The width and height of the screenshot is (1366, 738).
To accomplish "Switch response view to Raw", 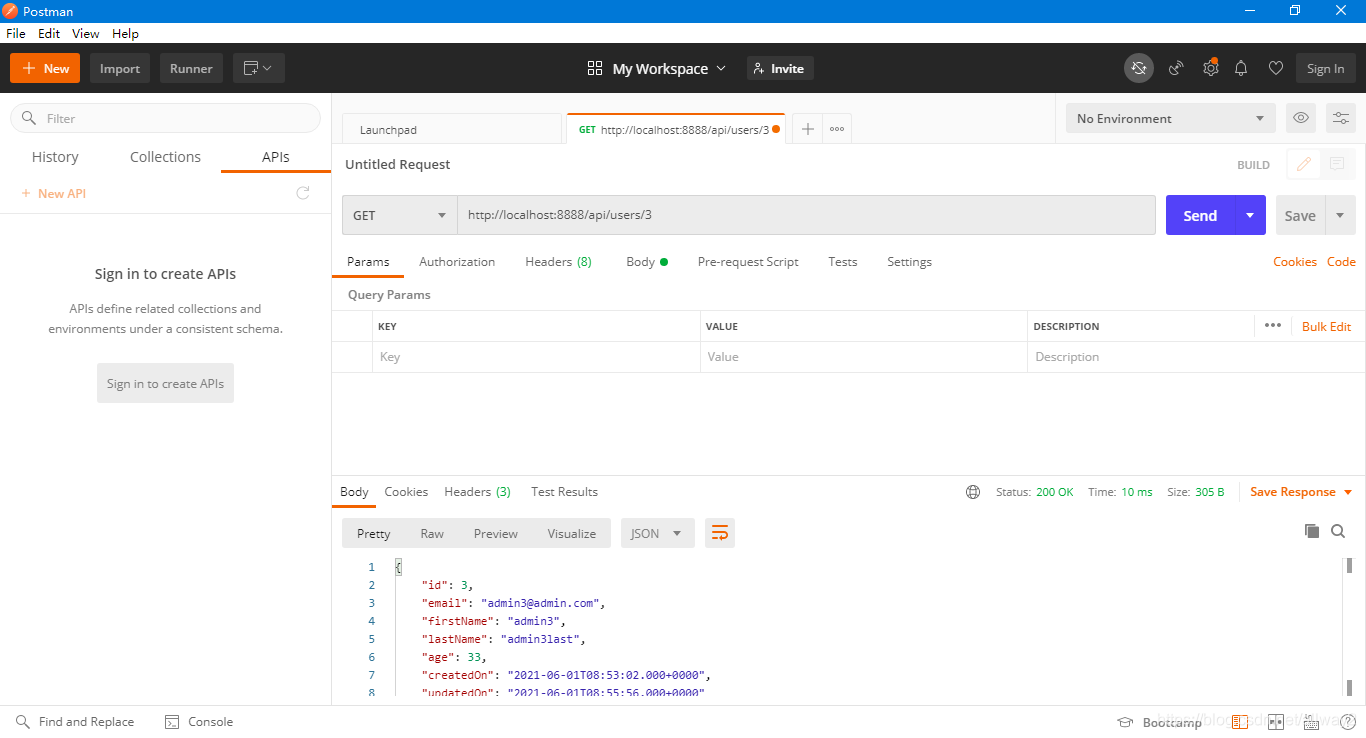I will pyautogui.click(x=432, y=534).
